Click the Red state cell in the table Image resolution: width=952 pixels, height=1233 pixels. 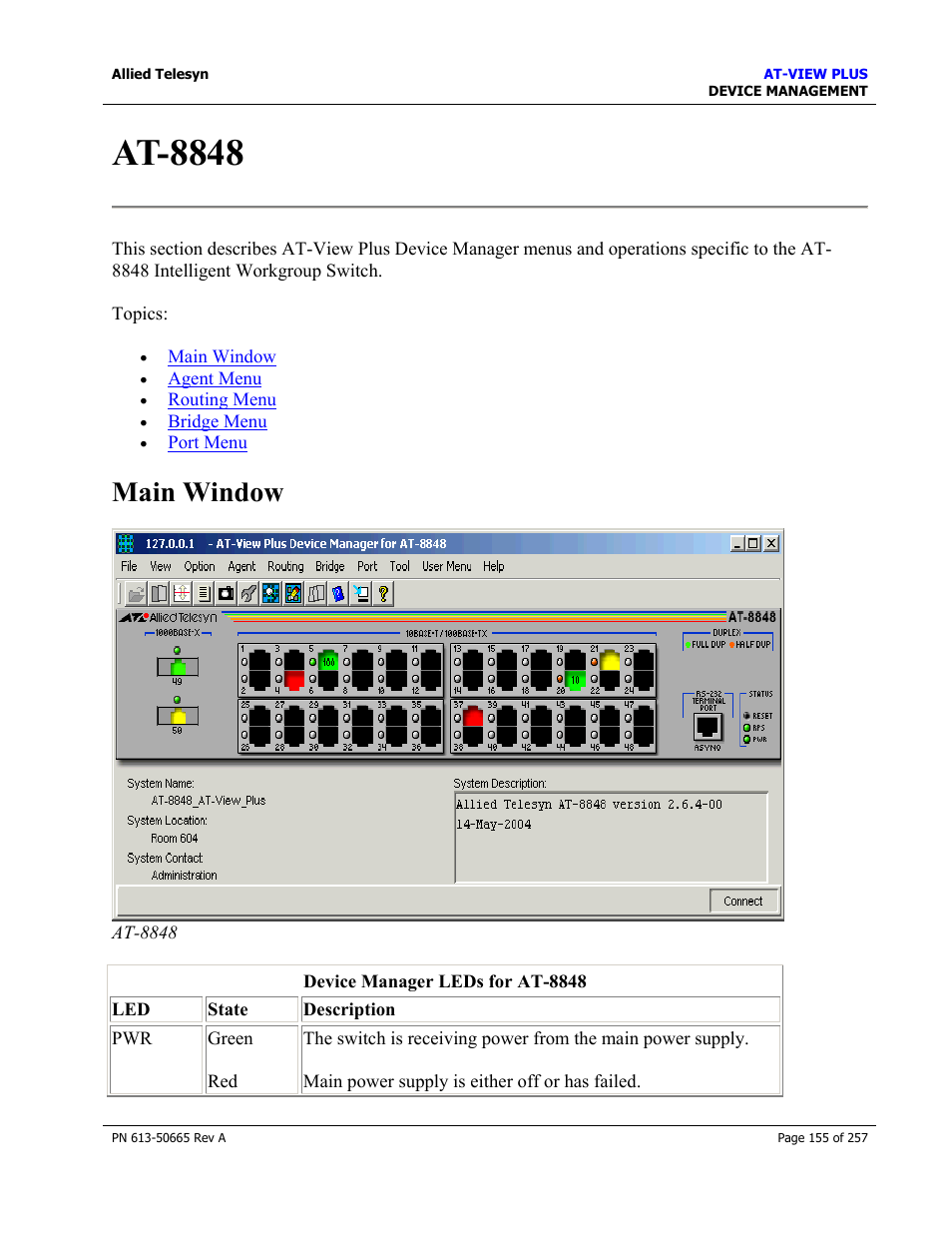(223, 1081)
